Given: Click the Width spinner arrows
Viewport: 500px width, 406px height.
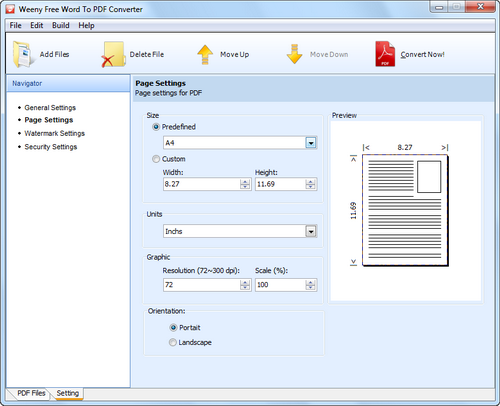Looking at the screenshot, I should pyautogui.click(x=245, y=184).
